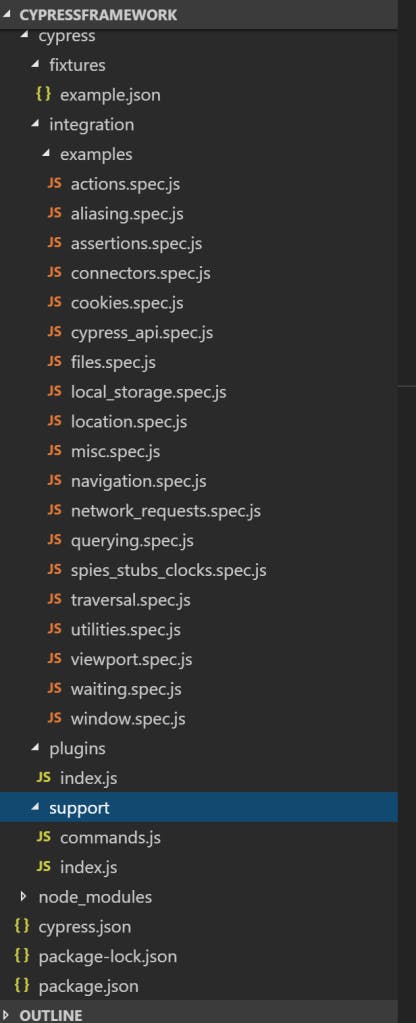Viewport: 416px width, 1023px height.
Task: Click the JS icon beside actions.spec.js
Action: click(x=55, y=184)
